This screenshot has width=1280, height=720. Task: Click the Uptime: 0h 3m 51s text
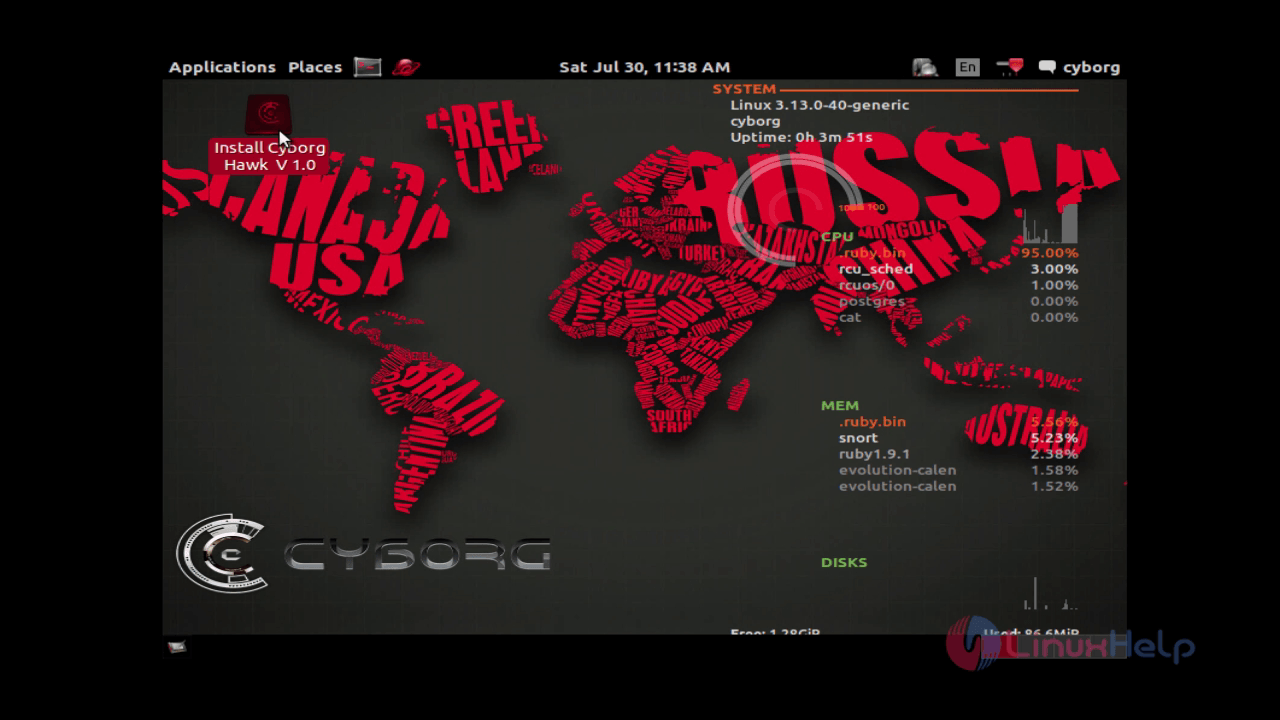tap(801, 137)
